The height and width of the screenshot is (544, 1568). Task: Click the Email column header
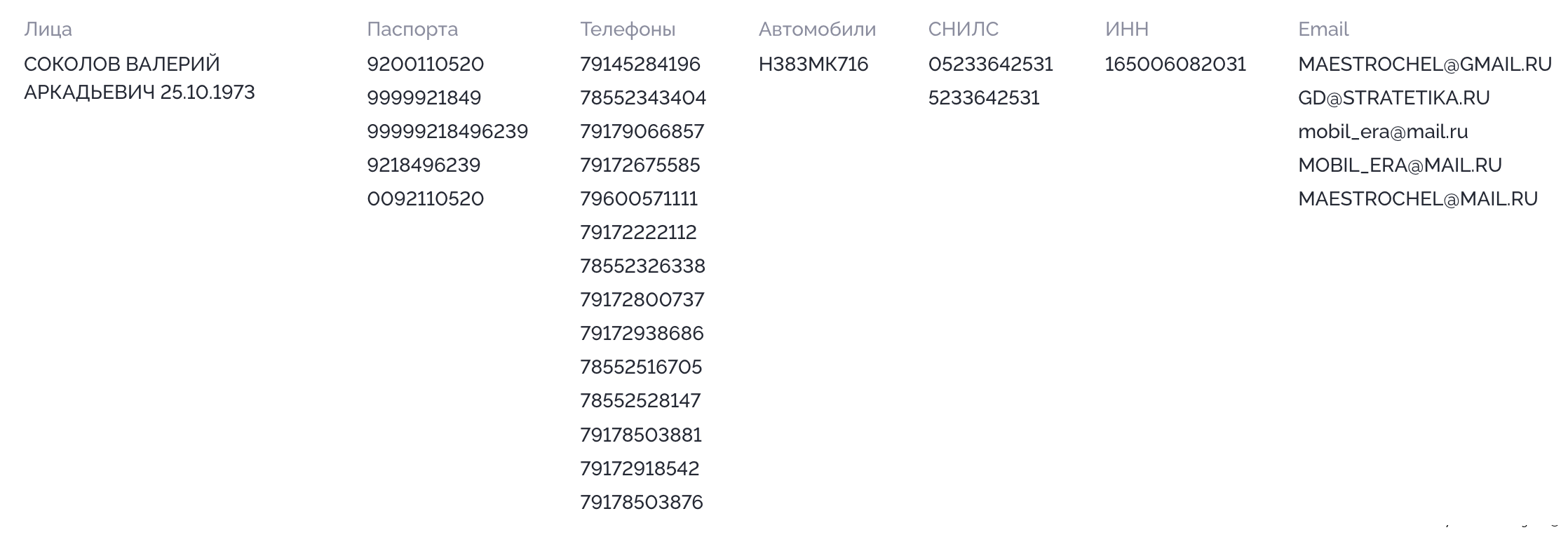point(1323,29)
